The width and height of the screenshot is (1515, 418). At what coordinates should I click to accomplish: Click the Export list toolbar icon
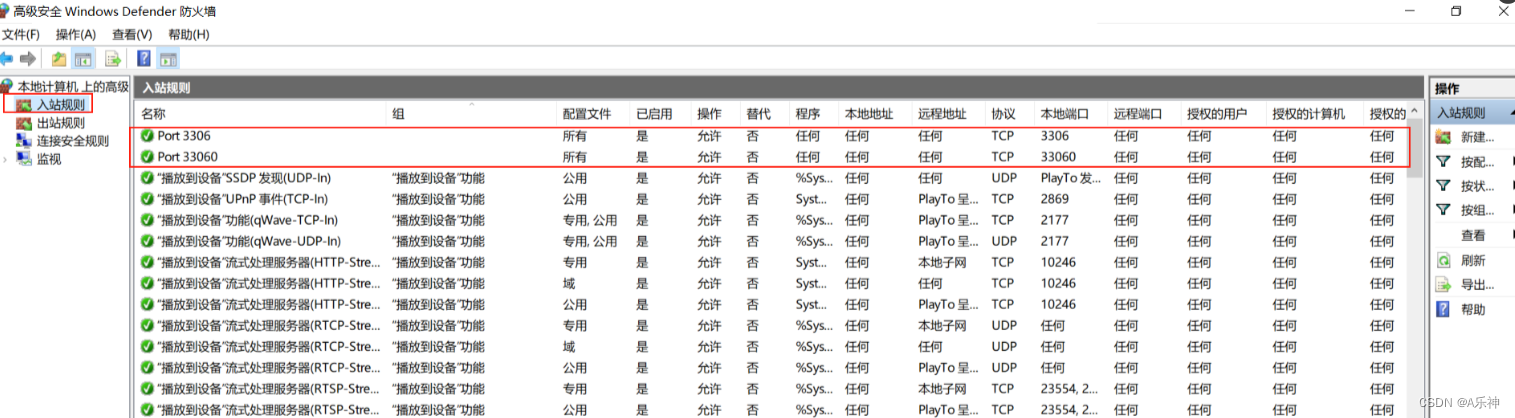coord(113,59)
